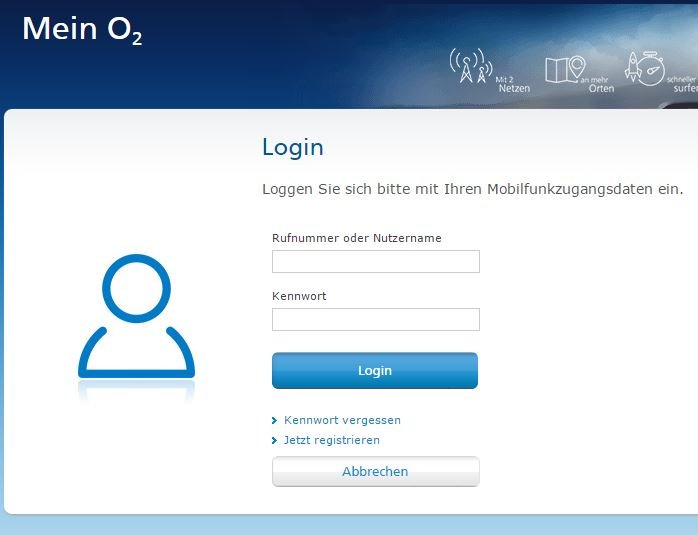Click the antenna towers 'Mit 2 Netzen' icon
The image size is (698, 535).
tap(471, 66)
